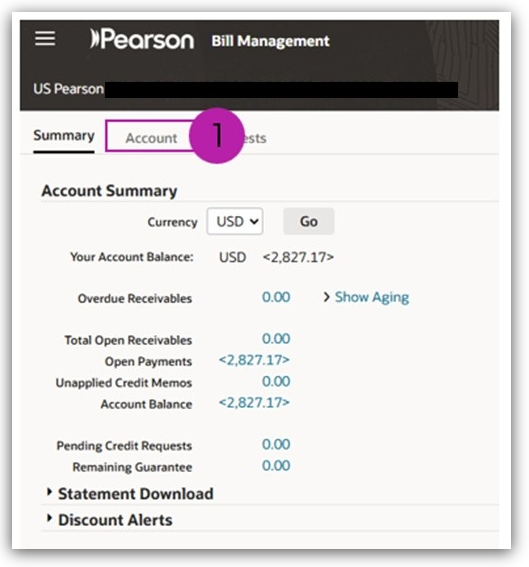Screen dimensions: 529x567
Task: Open the Currency USD dropdown
Action: click(x=235, y=221)
